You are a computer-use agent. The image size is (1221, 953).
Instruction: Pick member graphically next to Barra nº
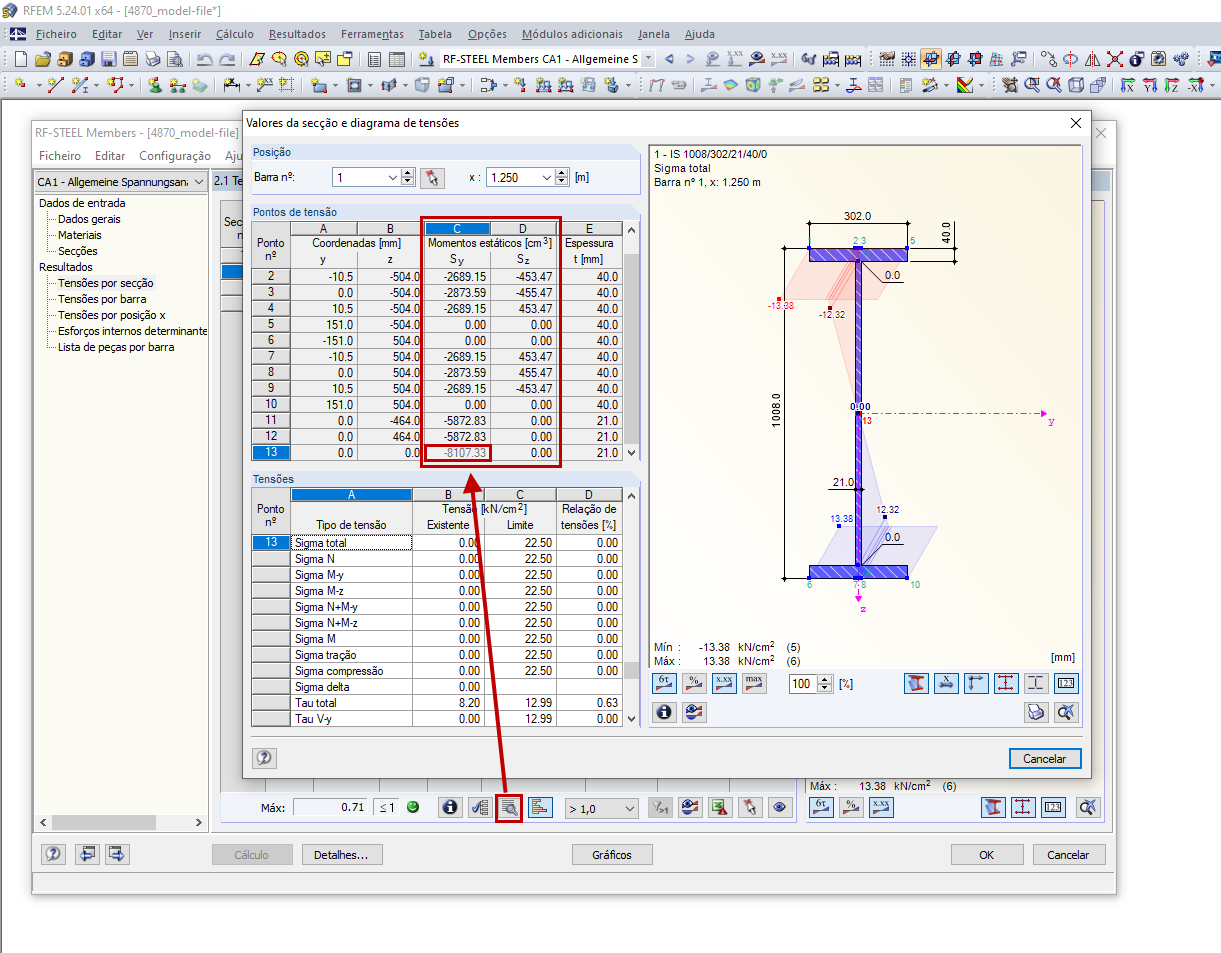tap(431, 177)
